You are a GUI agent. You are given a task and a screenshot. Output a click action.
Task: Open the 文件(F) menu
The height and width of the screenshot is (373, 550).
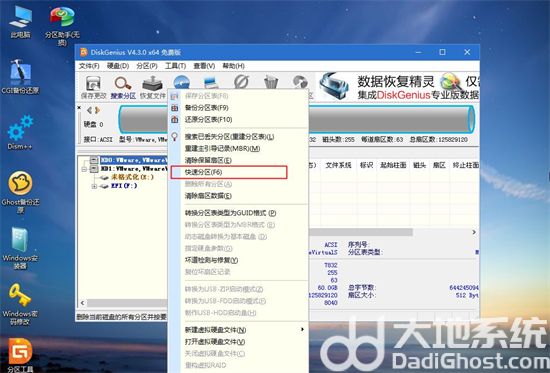[x=89, y=66]
